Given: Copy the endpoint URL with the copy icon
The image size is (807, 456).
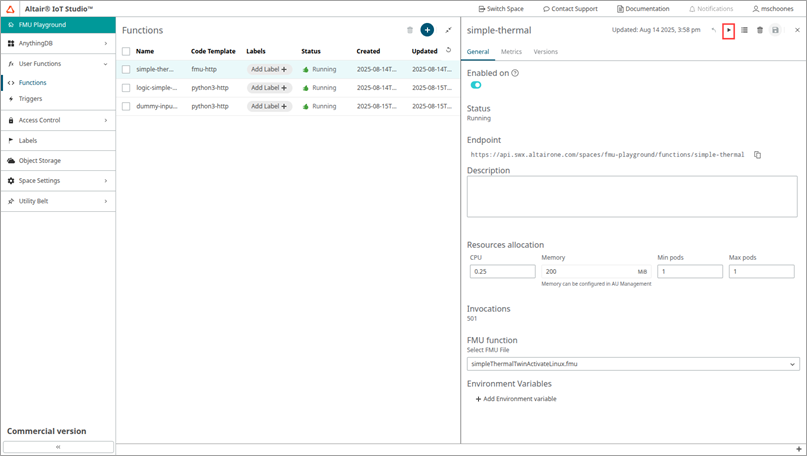Looking at the screenshot, I should point(758,155).
